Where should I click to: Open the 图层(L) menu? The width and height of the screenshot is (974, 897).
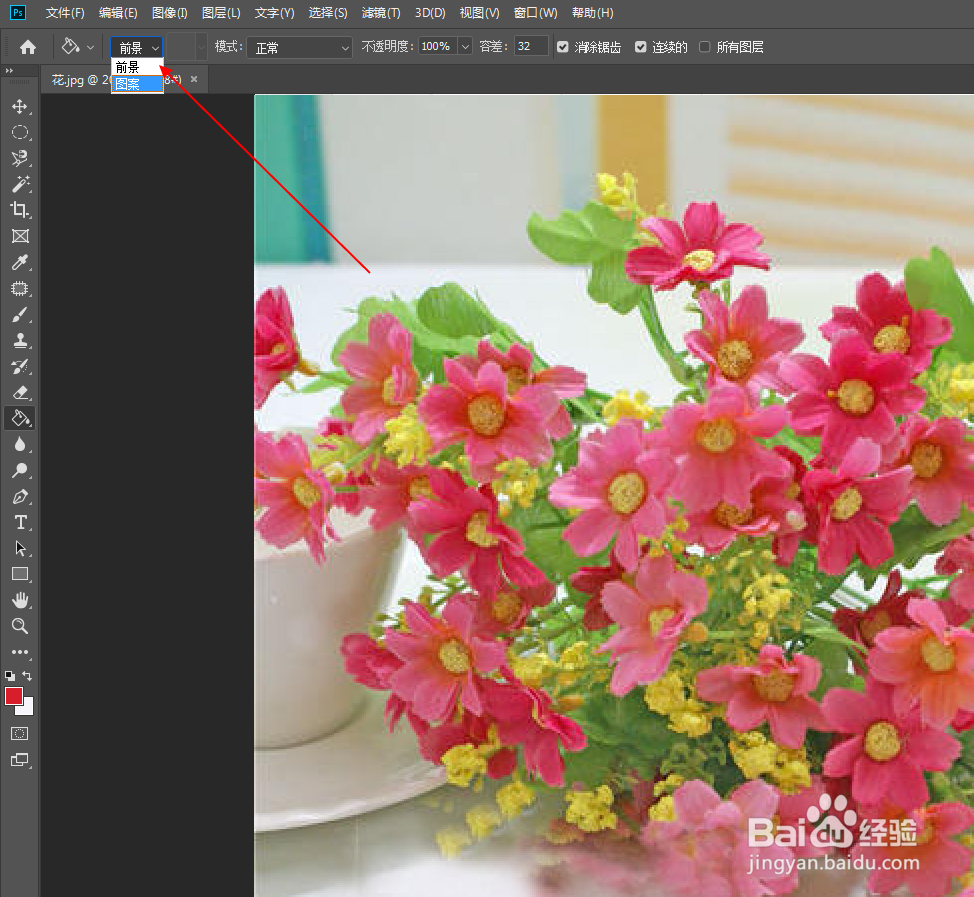click(221, 13)
